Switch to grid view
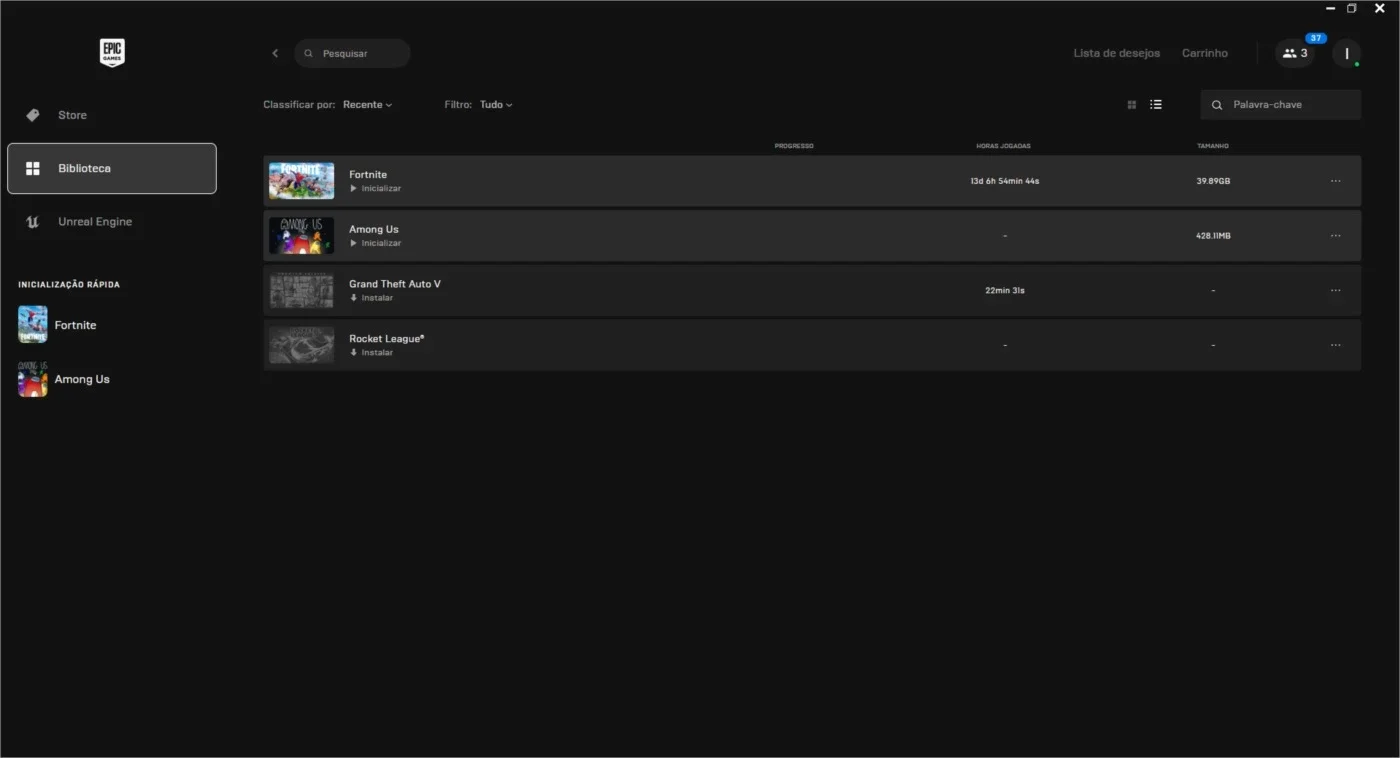The image size is (1400, 758). (1132, 104)
